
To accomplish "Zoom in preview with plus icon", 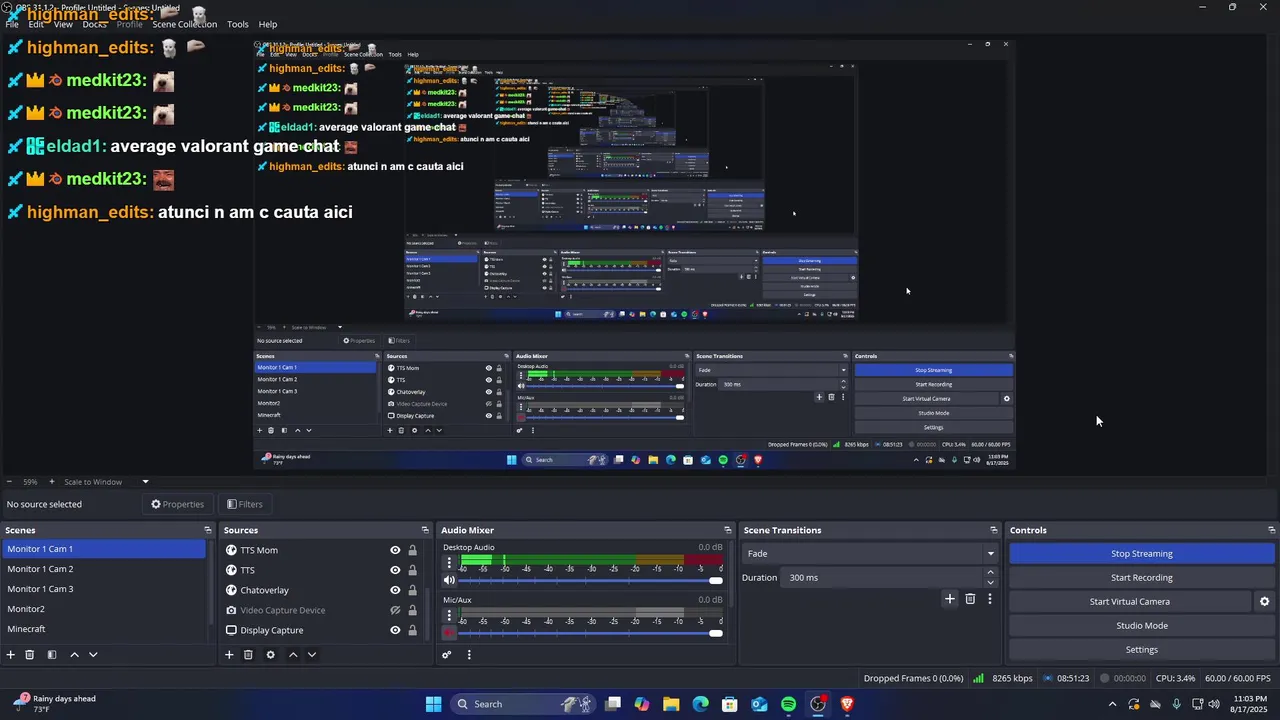I will [x=52, y=482].
